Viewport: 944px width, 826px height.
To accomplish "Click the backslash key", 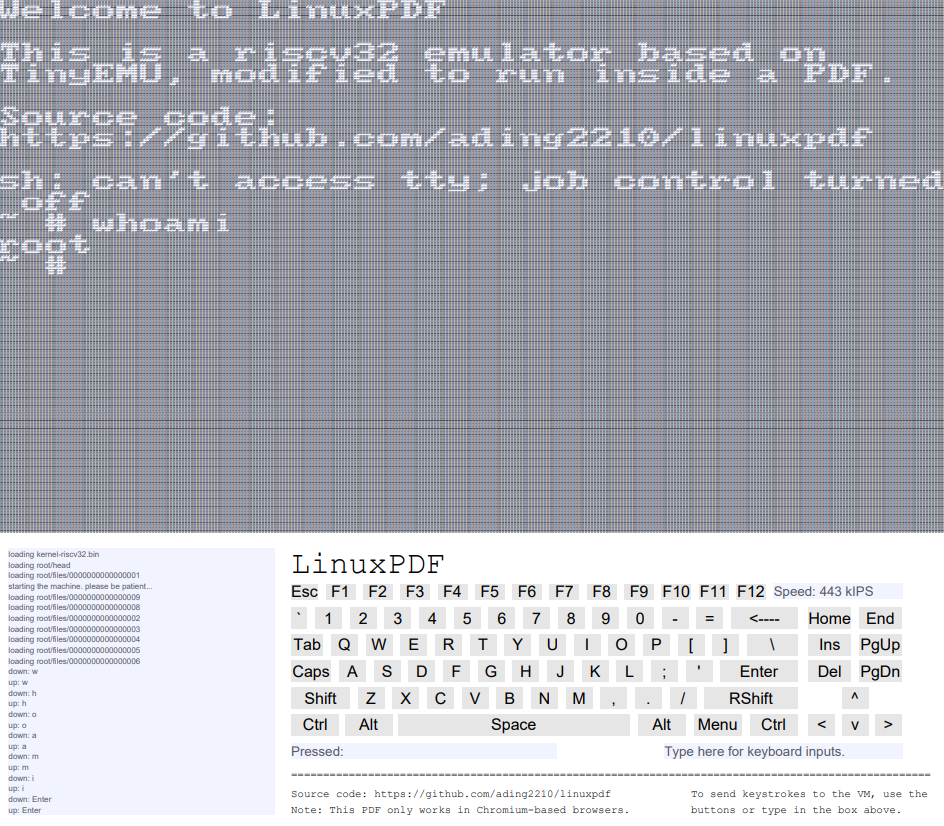I will click(772, 645).
